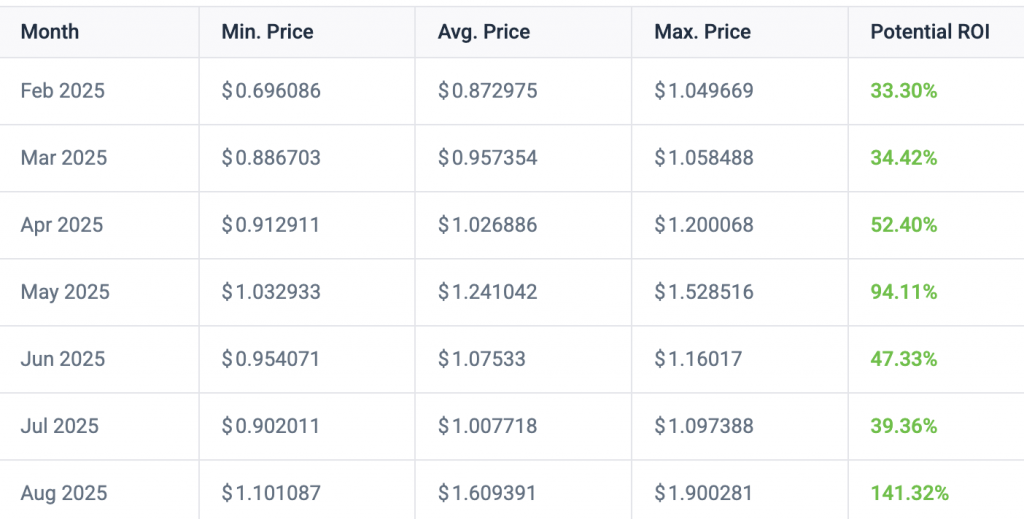The width and height of the screenshot is (1024, 519).
Task: Select the Jul 2025 row label
Action: (60, 426)
